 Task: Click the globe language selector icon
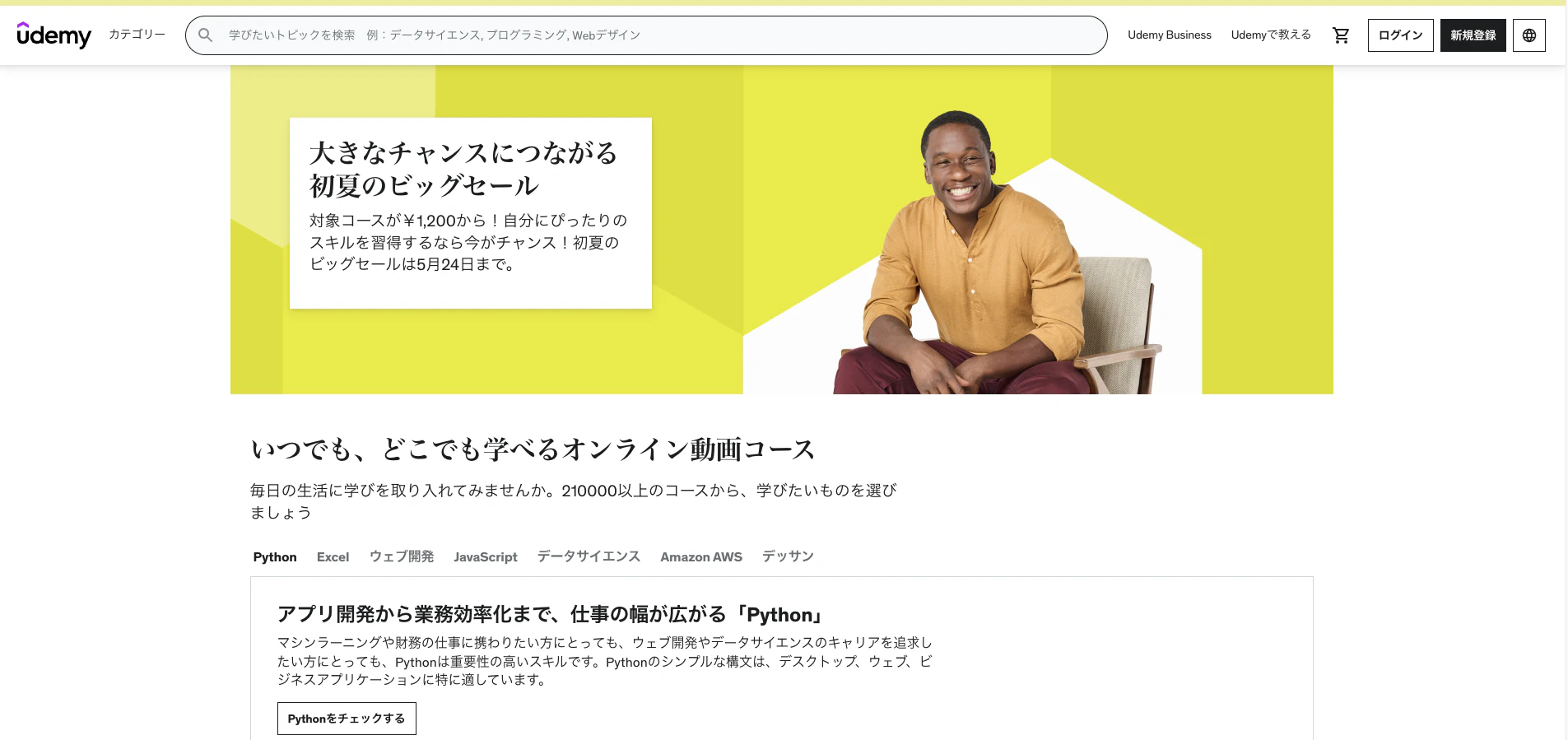point(1528,35)
